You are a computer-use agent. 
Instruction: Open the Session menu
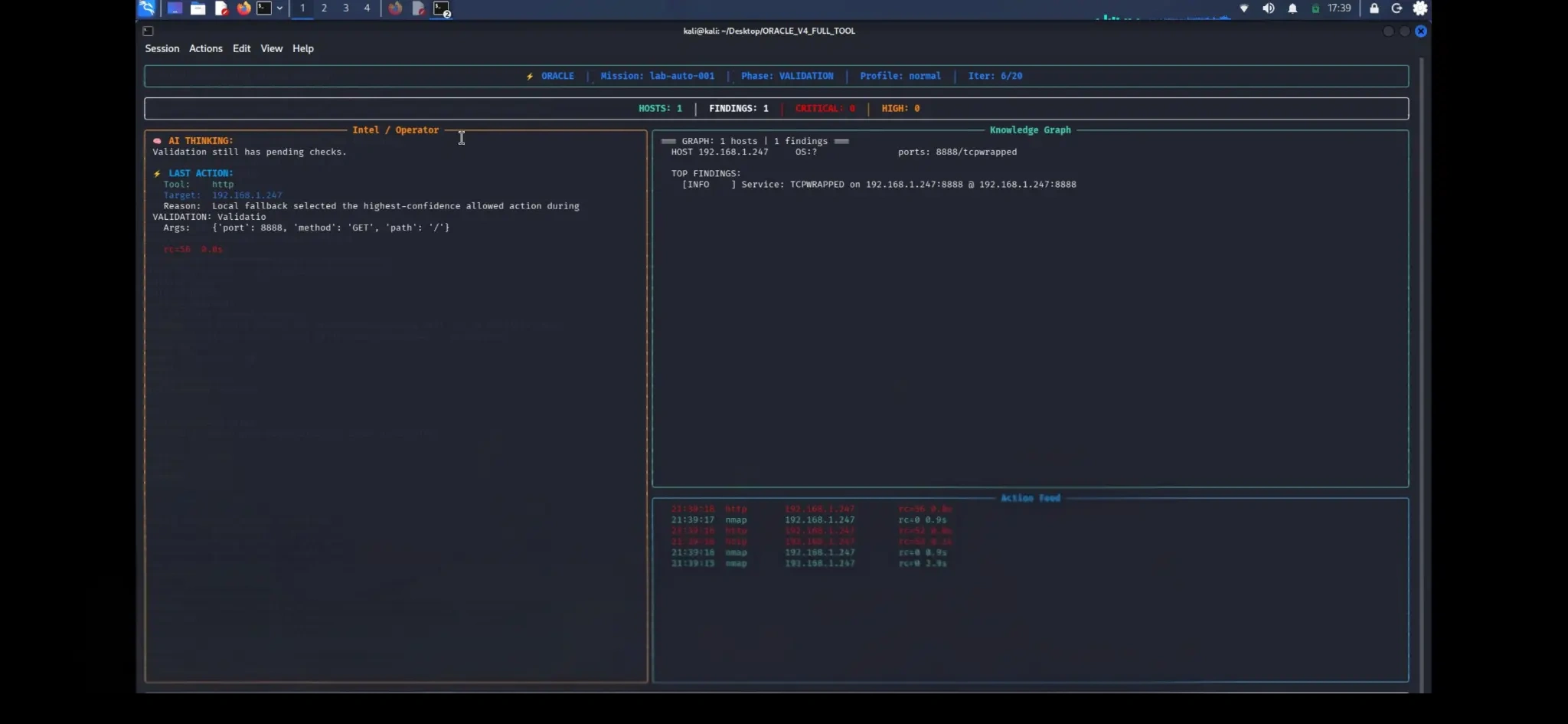(x=162, y=48)
